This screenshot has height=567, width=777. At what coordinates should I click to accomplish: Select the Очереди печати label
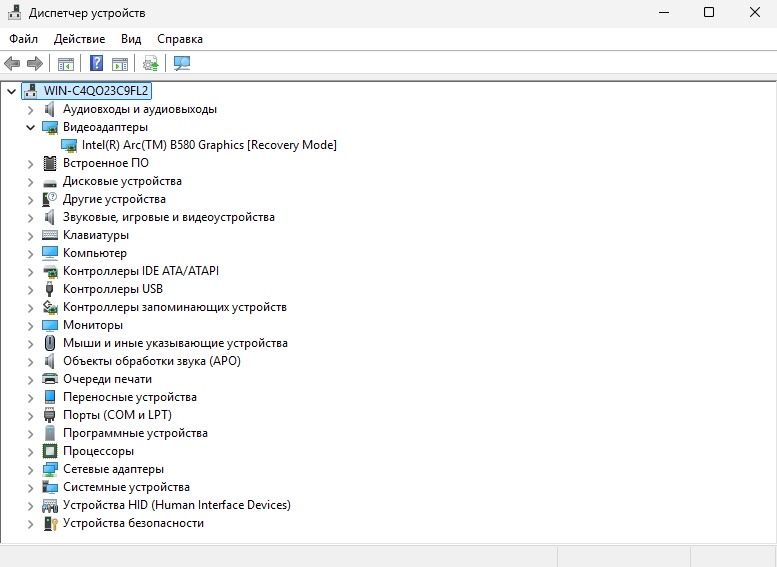107,379
